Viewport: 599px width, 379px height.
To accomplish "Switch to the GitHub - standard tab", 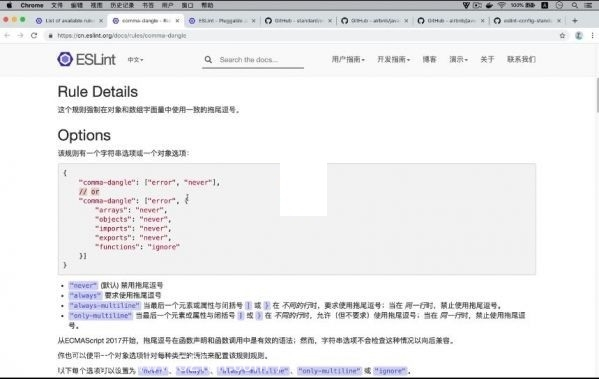I will coord(298,21).
